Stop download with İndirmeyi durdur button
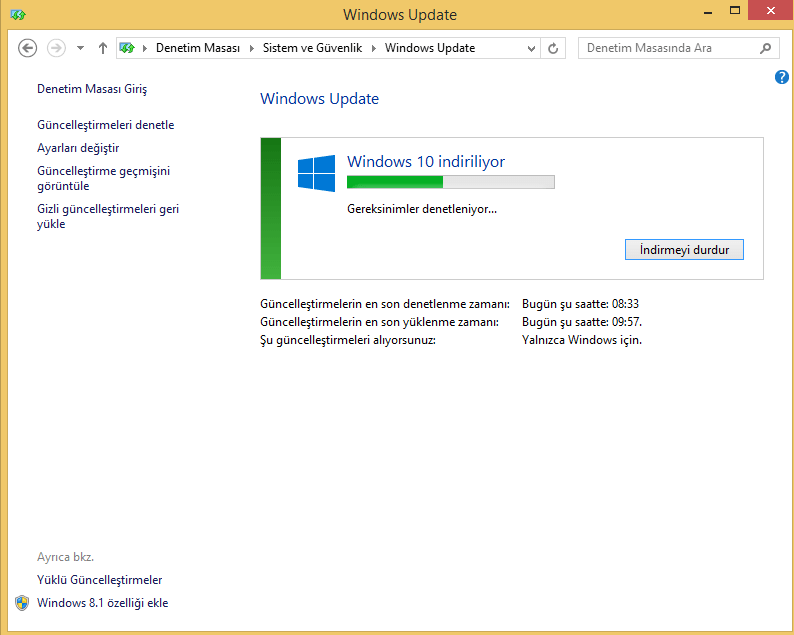The width and height of the screenshot is (794, 635). click(x=684, y=250)
